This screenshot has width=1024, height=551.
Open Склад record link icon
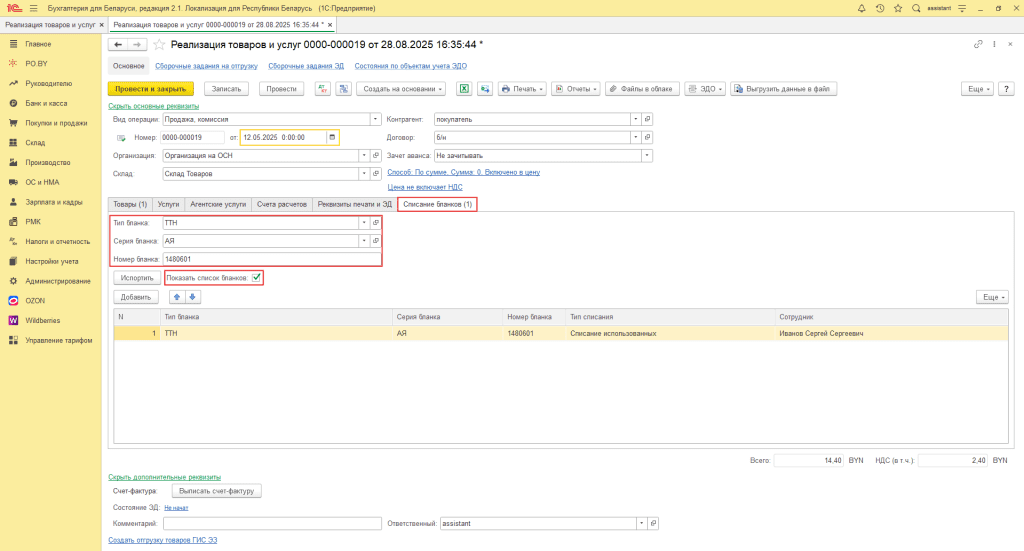tap(376, 174)
